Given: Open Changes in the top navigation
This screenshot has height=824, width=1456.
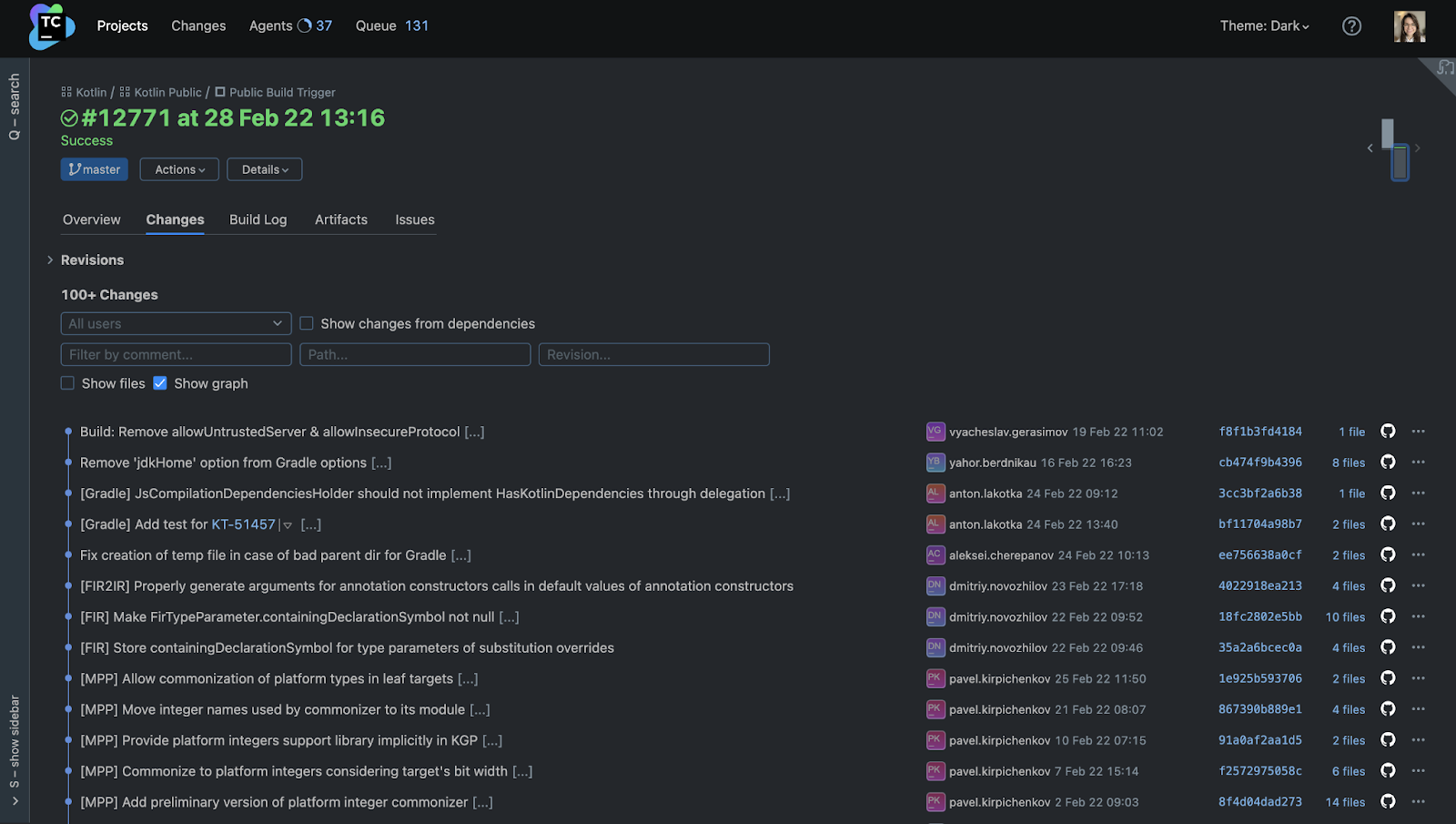Looking at the screenshot, I should (x=198, y=25).
